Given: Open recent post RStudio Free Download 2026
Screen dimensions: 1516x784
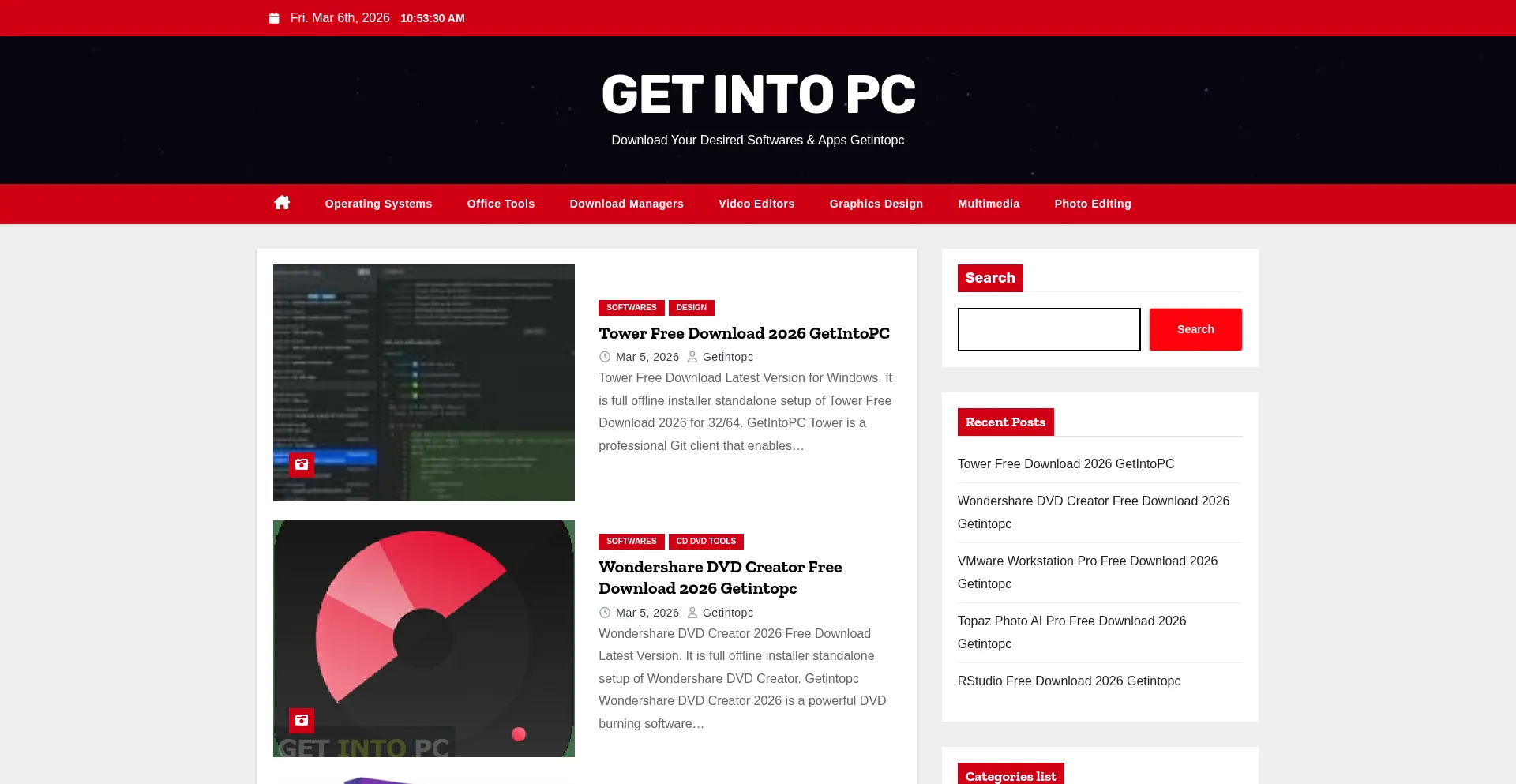Looking at the screenshot, I should pyautogui.click(x=1069, y=681).
